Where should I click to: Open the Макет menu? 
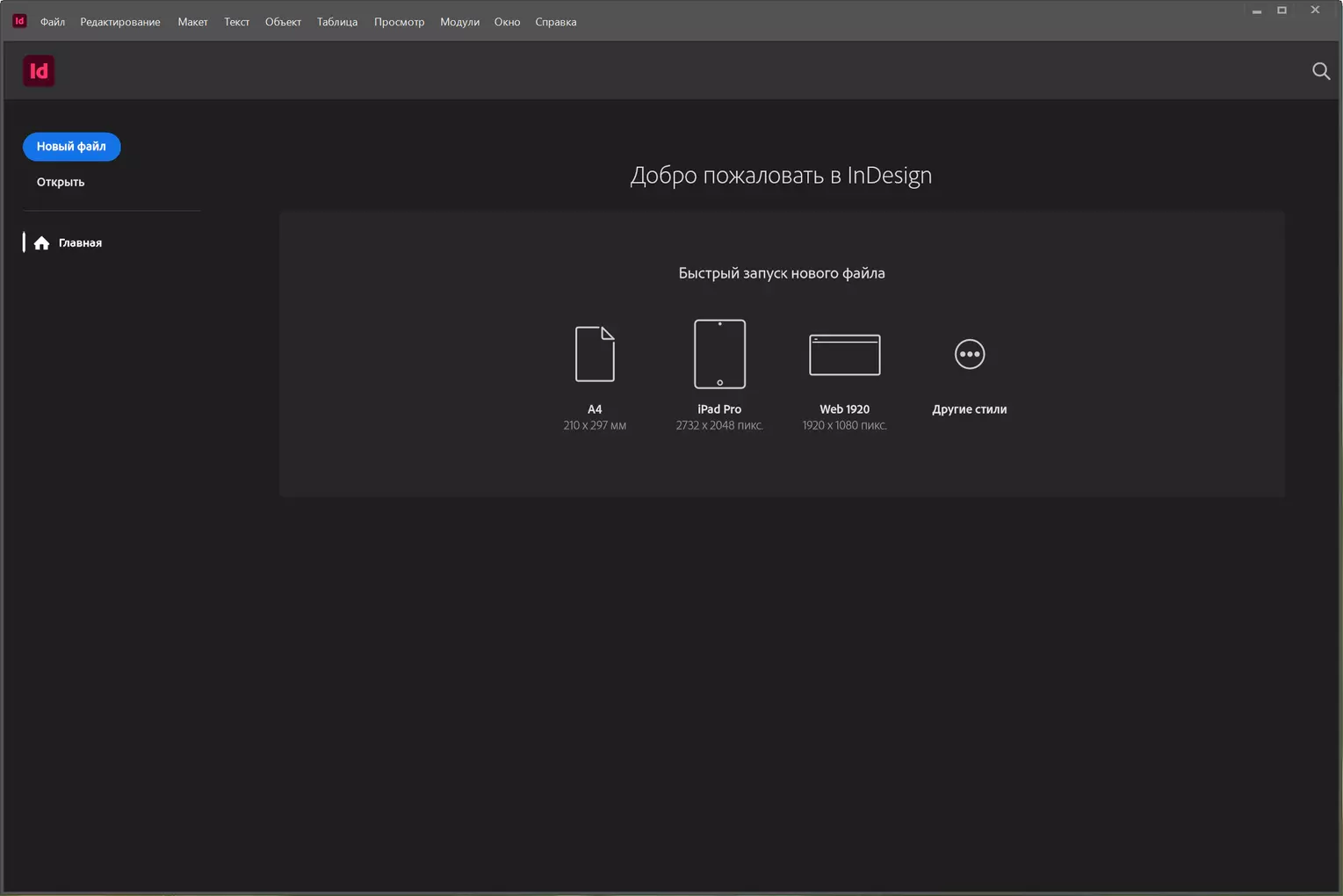(192, 22)
